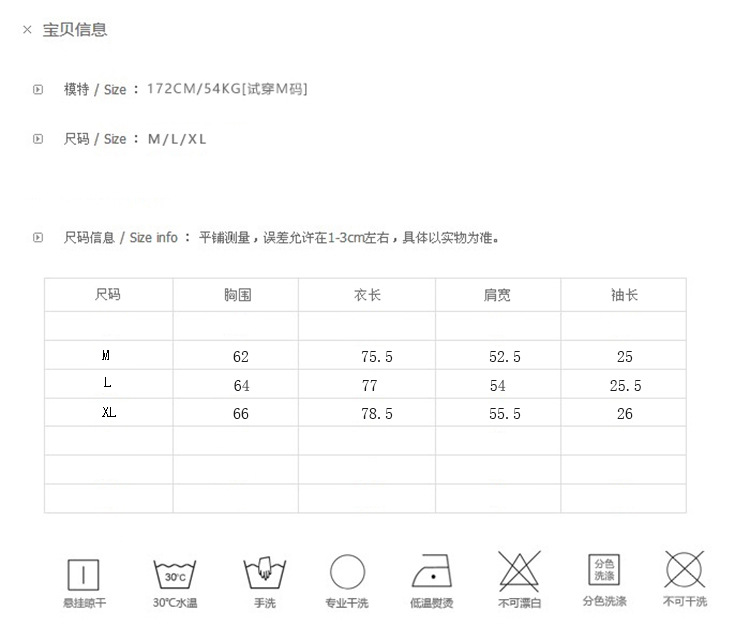750x626 pixels.
Task: Click the length value 77
Action: tap(369, 385)
